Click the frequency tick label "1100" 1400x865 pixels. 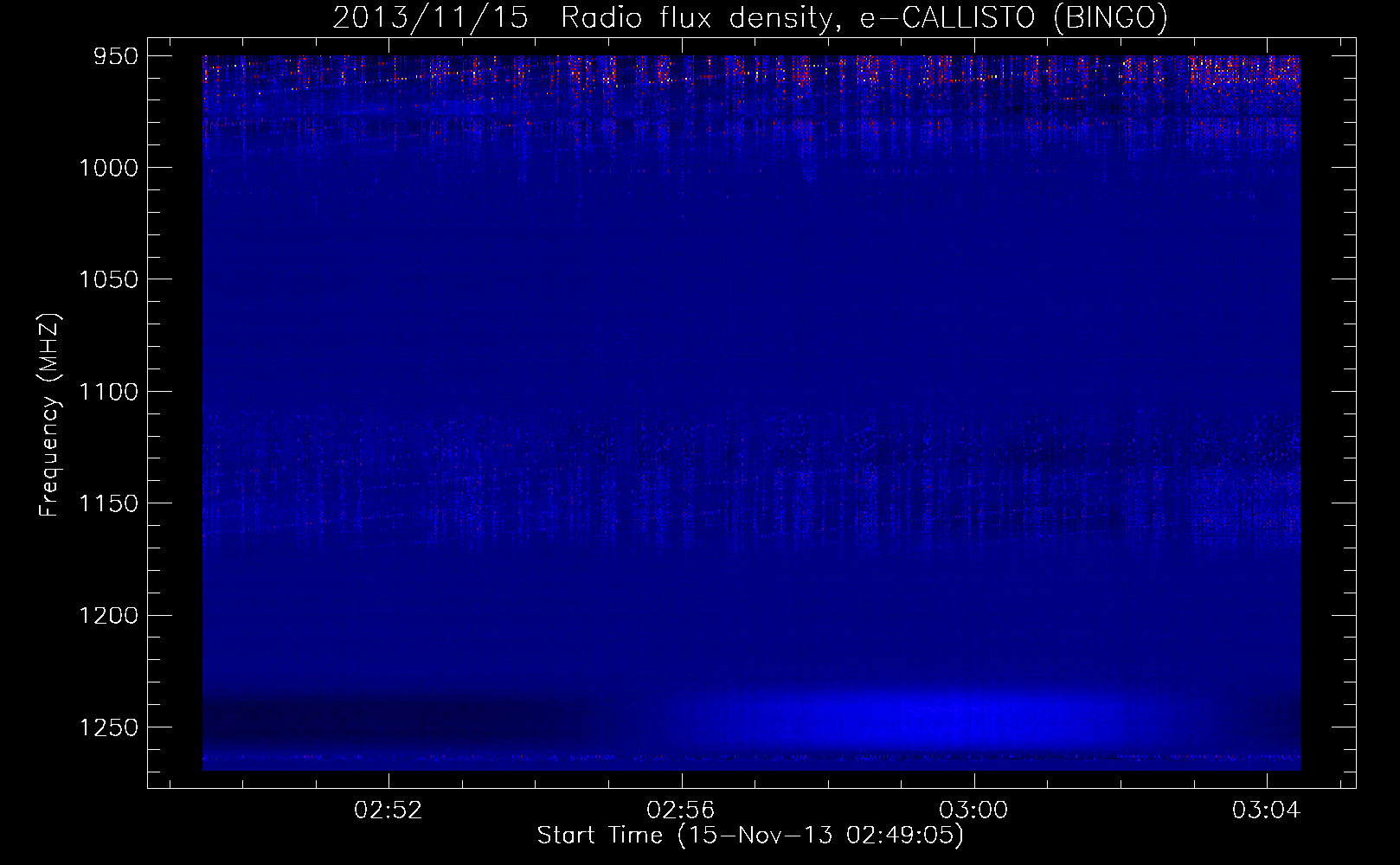coord(108,392)
